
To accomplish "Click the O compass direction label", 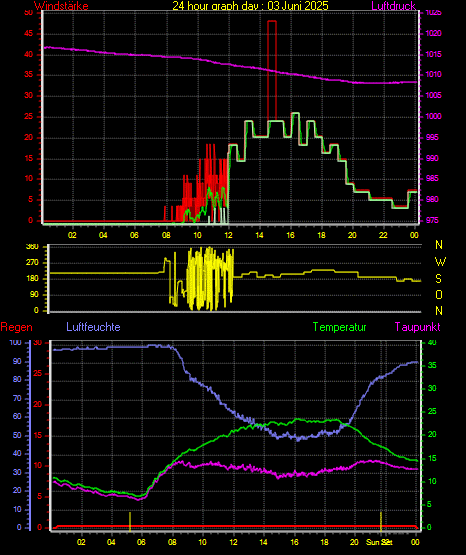I will (x=439, y=295).
